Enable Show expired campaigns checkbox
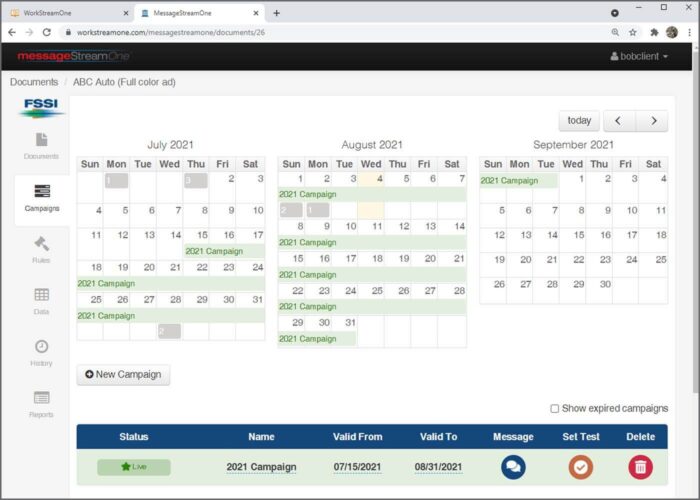 point(554,408)
